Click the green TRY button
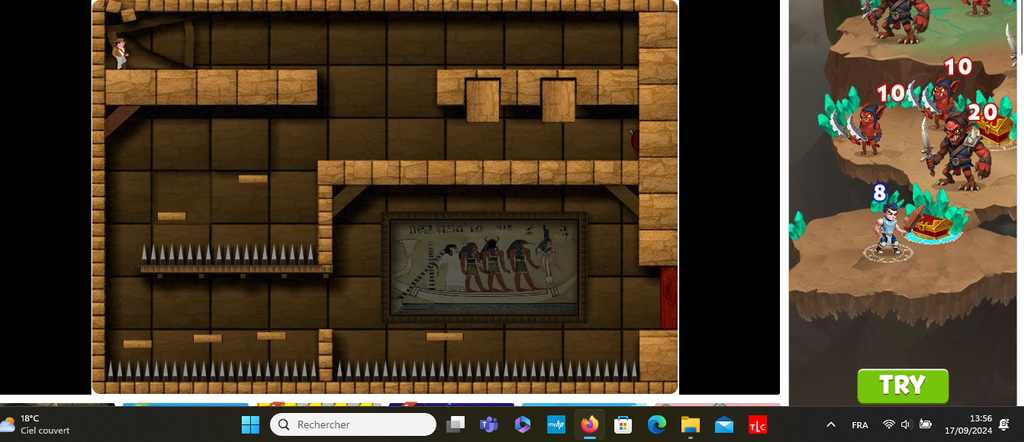This screenshot has height=442, width=1024. [x=902, y=385]
